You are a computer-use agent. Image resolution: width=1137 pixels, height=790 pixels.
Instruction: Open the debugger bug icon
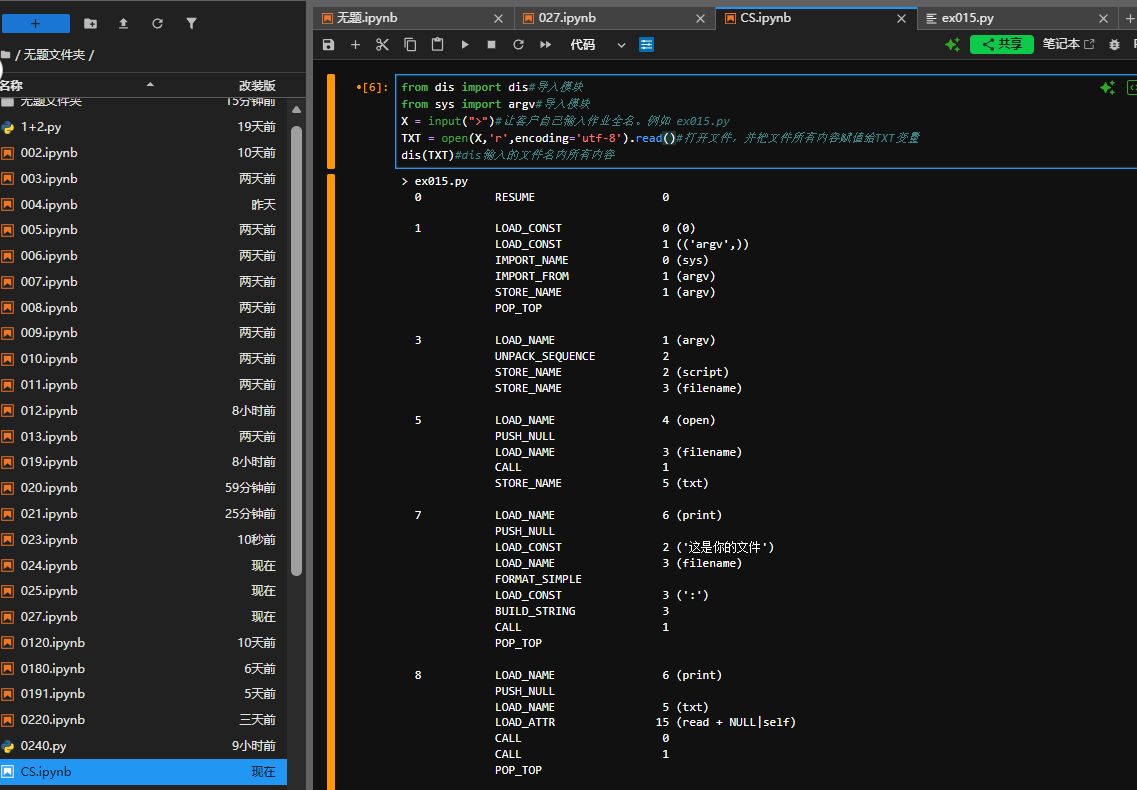click(x=1114, y=45)
